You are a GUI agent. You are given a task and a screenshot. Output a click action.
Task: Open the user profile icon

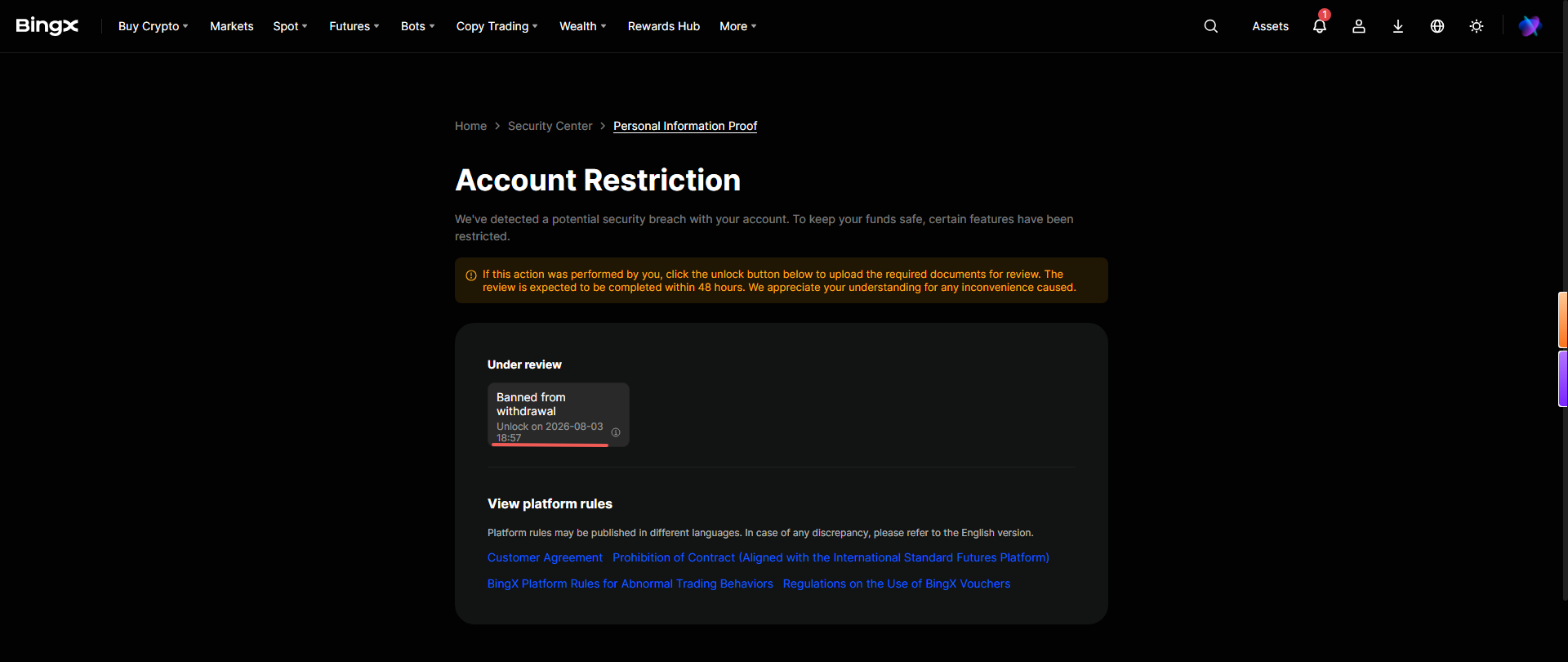1359,26
